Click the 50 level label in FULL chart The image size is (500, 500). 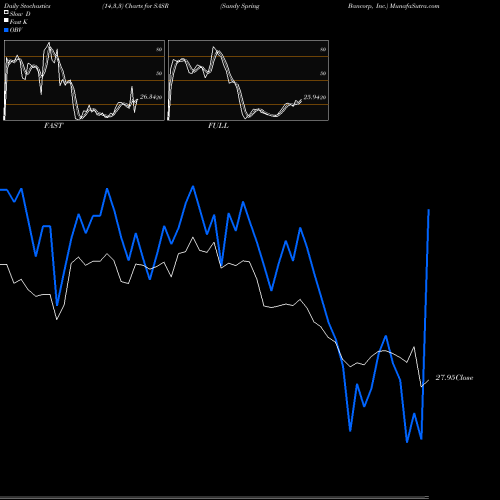[323, 73]
